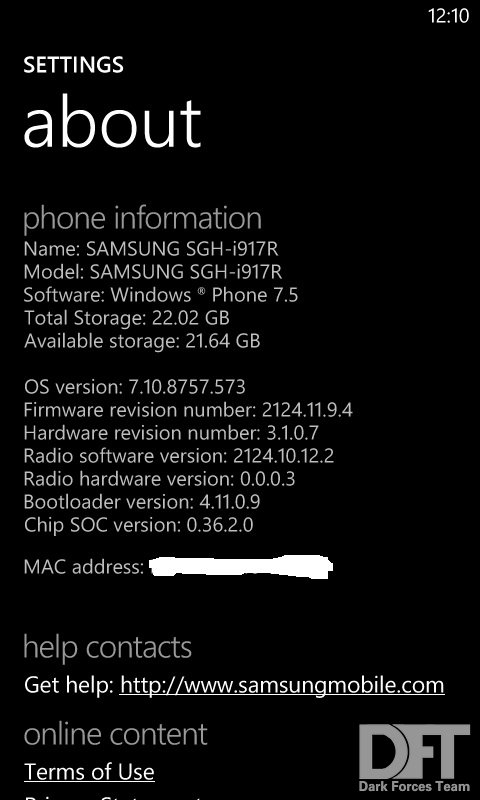
Task: Tap the Hardware revision number 3.1.0.7 line
Action: (x=171, y=433)
